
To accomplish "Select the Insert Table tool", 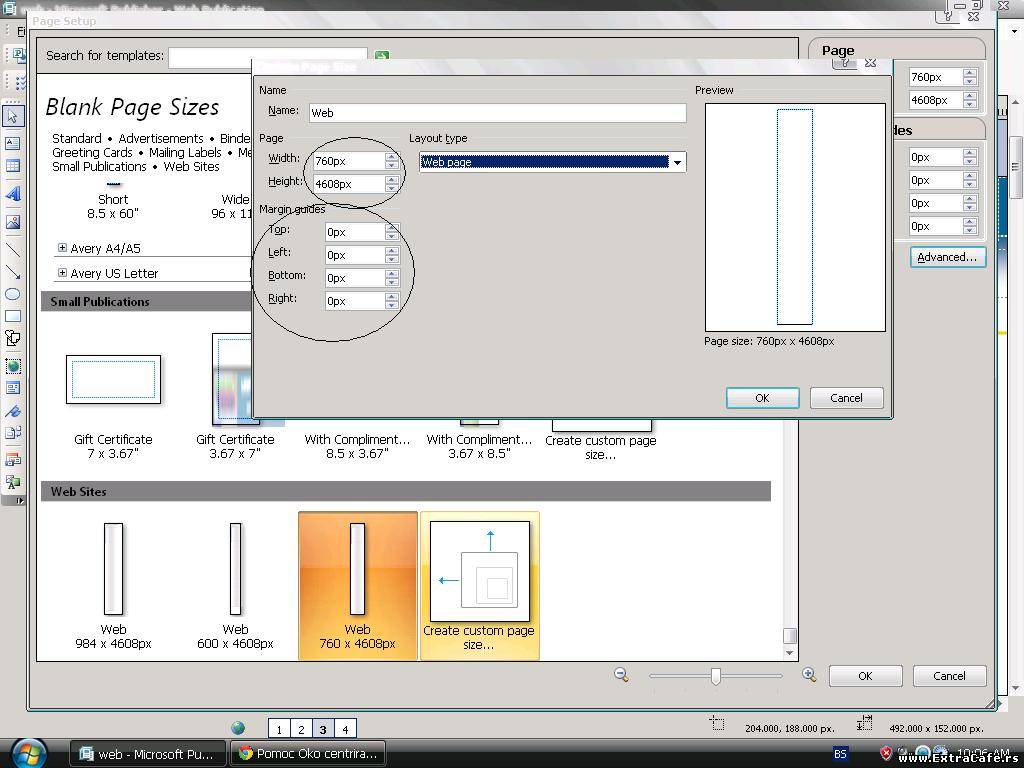I will pos(12,166).
